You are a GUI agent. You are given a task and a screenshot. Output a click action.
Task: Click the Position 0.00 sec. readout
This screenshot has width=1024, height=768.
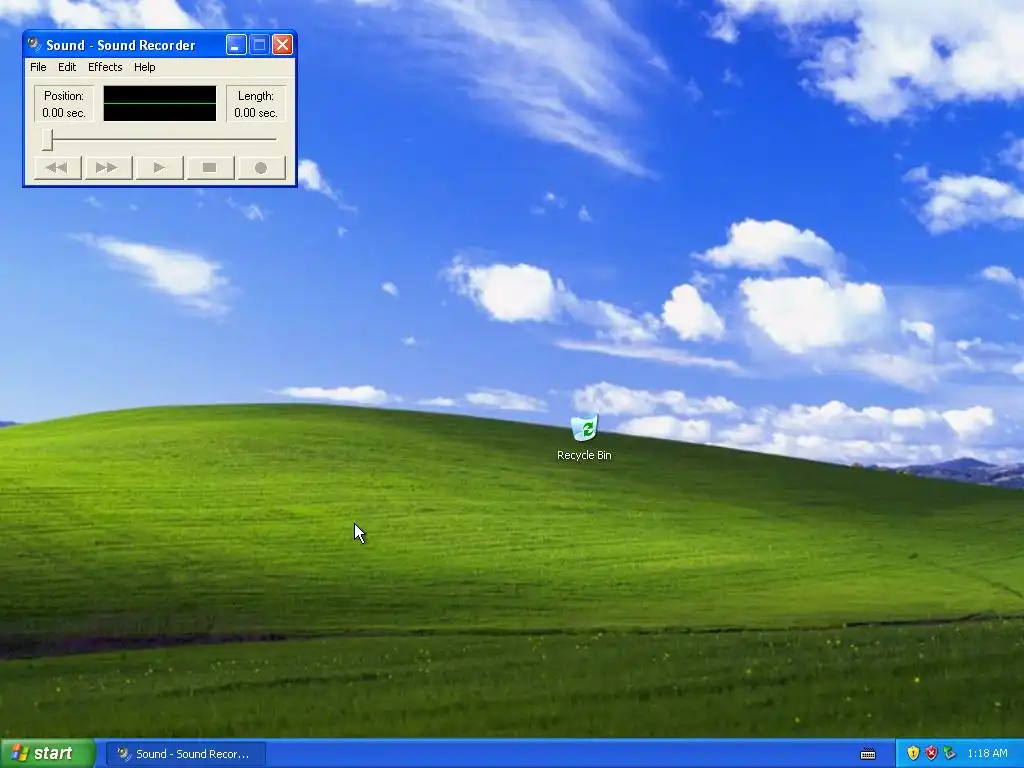[x=64, y=104]
